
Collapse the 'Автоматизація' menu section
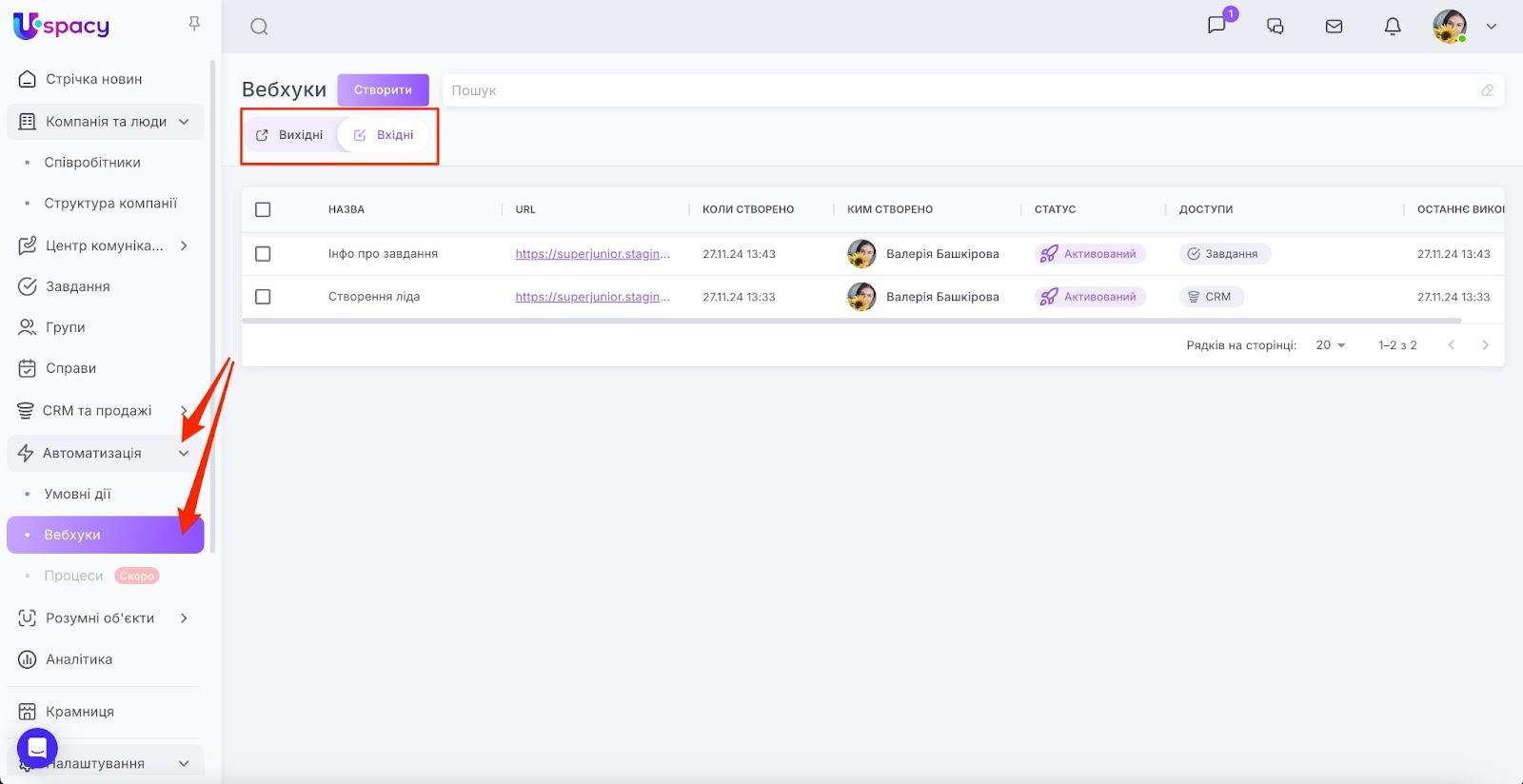(x=184, y=454)
